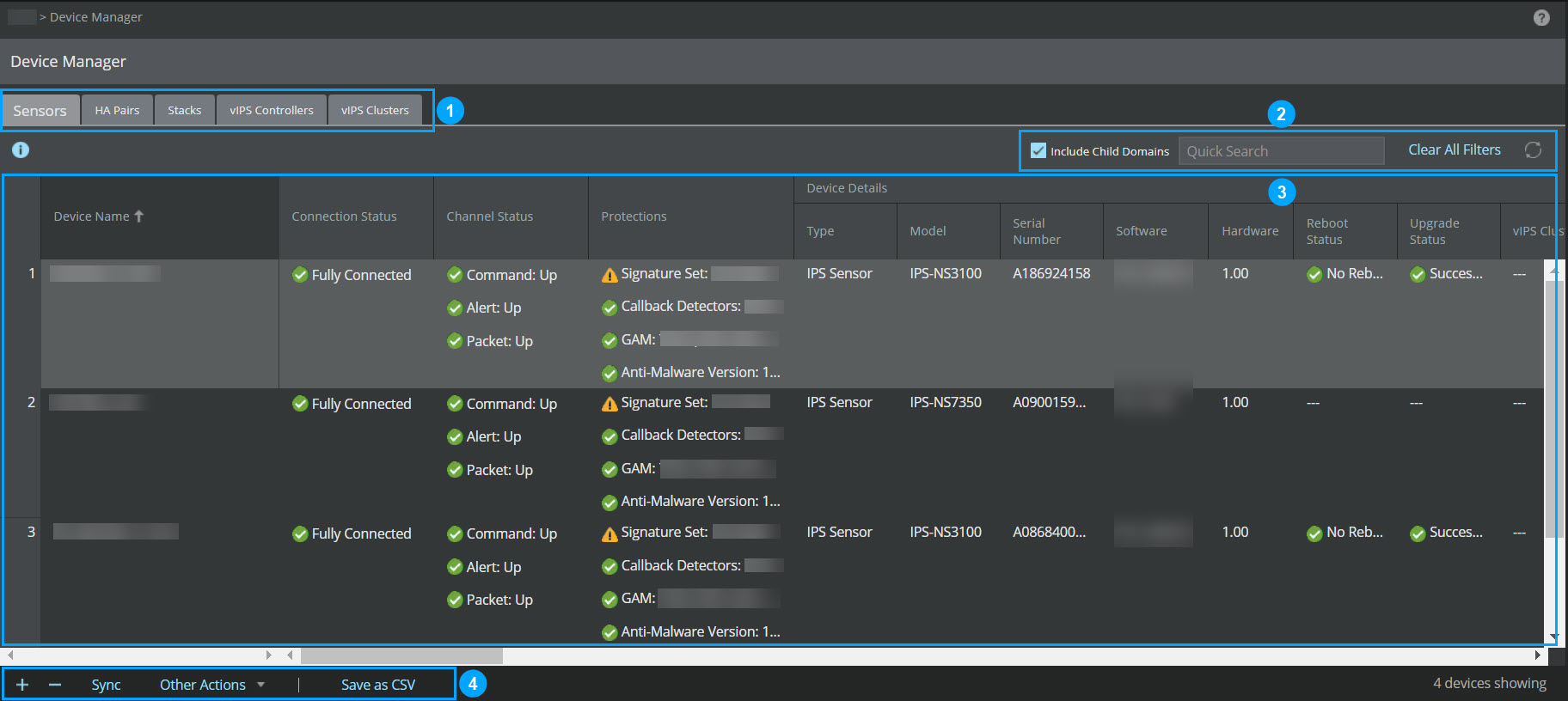Switch to the Sensors tab

coord(40,110)
